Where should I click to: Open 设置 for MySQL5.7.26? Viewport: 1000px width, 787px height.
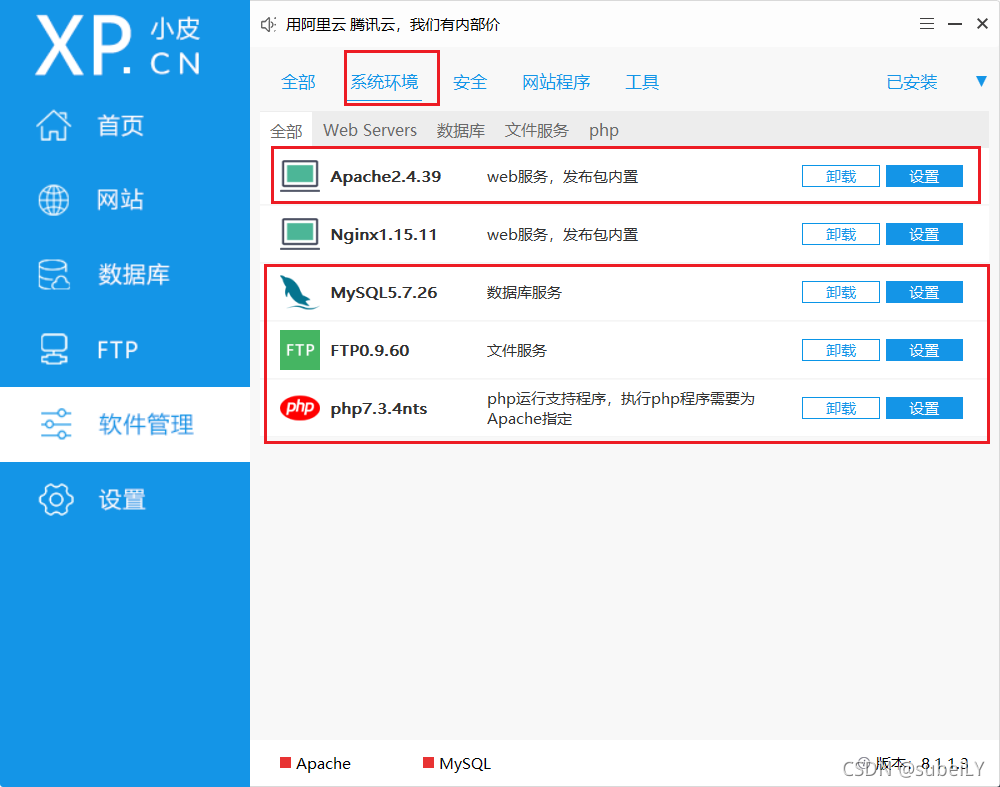[x=923, y=291]
